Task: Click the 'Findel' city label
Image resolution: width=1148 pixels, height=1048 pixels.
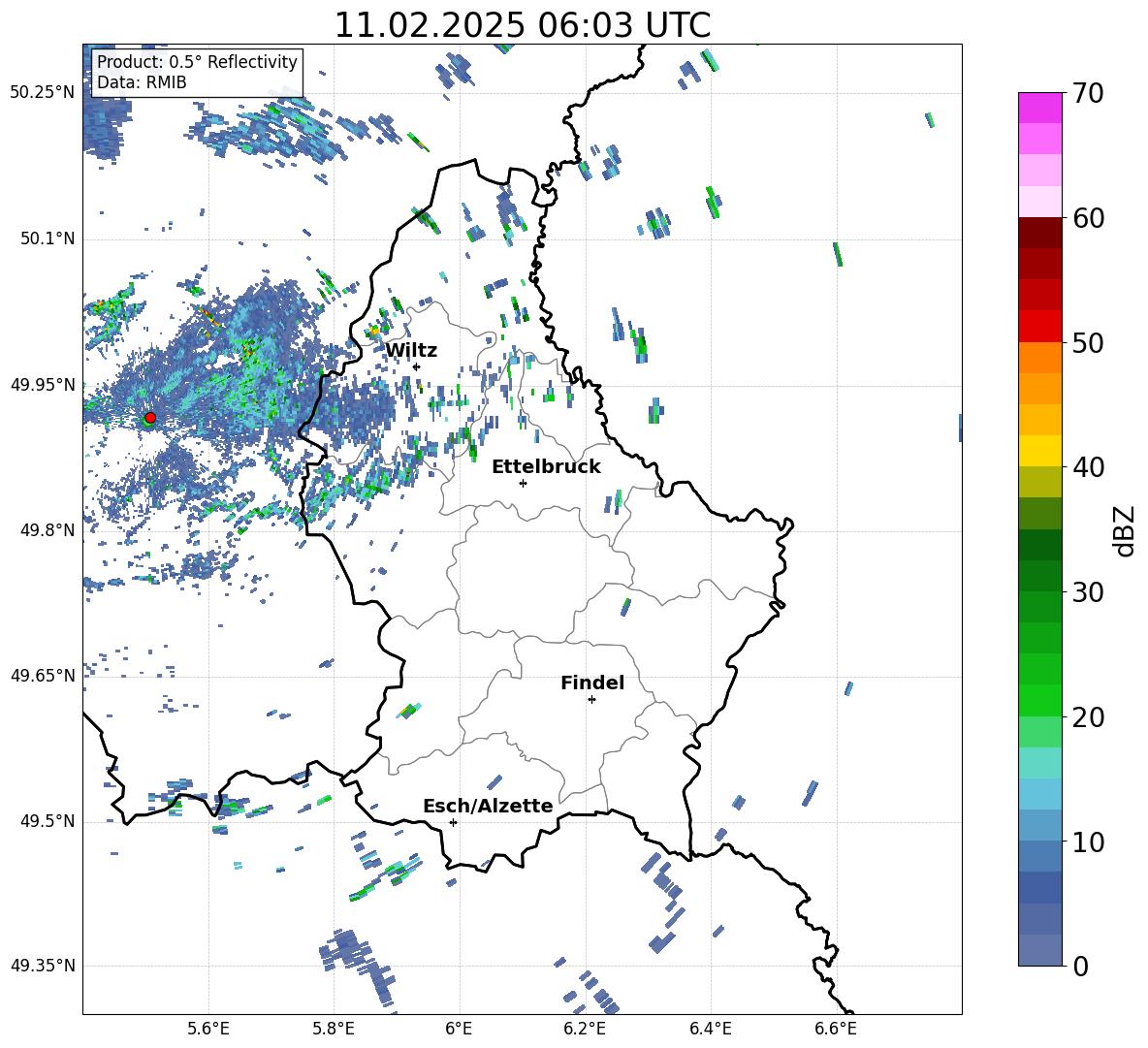Action: coord(592,683)
